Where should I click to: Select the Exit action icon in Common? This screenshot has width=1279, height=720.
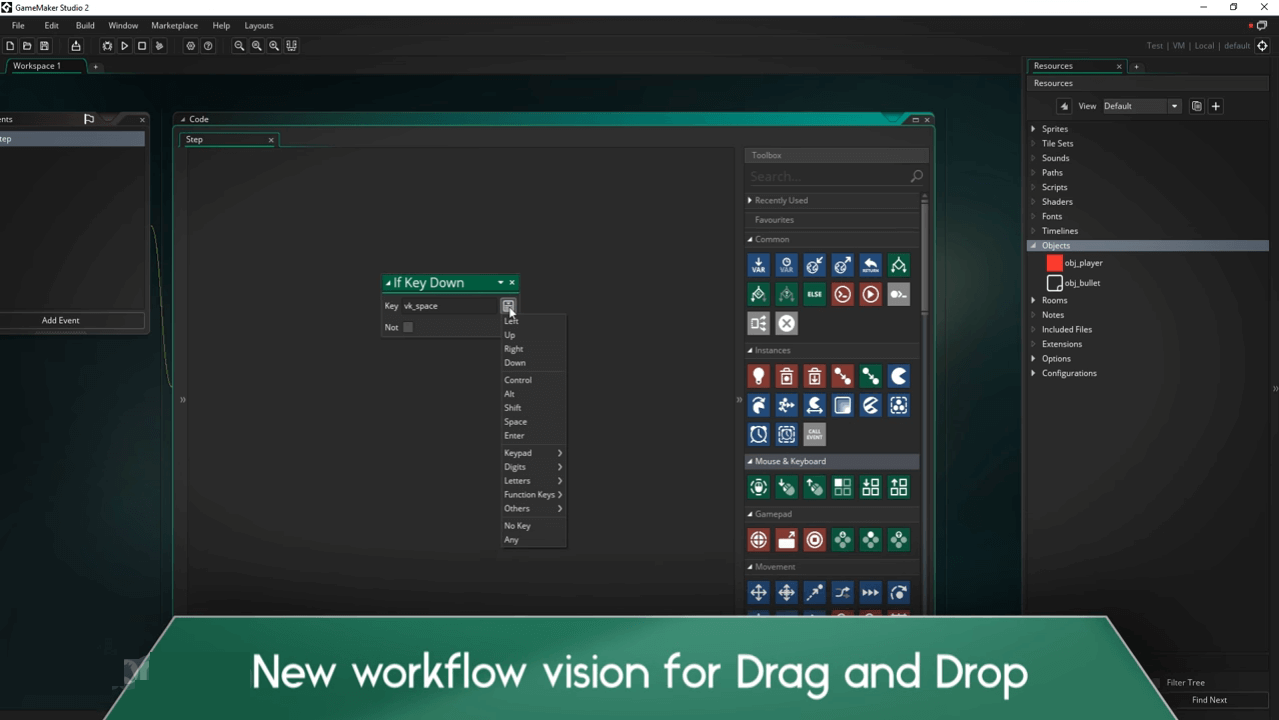(786, 322)
